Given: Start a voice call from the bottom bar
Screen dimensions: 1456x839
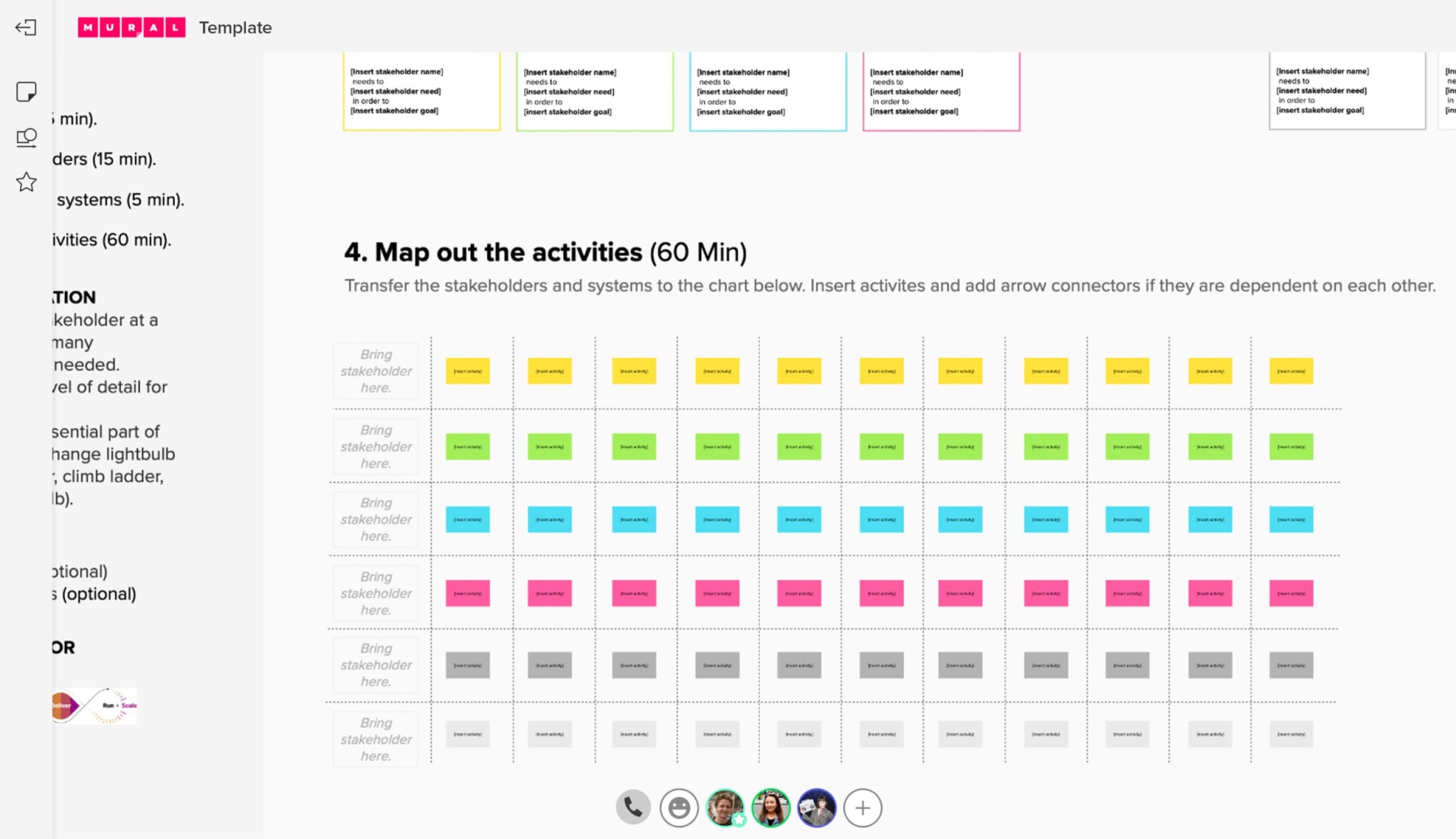Looking at the screenshot, I should (x=632, y=807).
